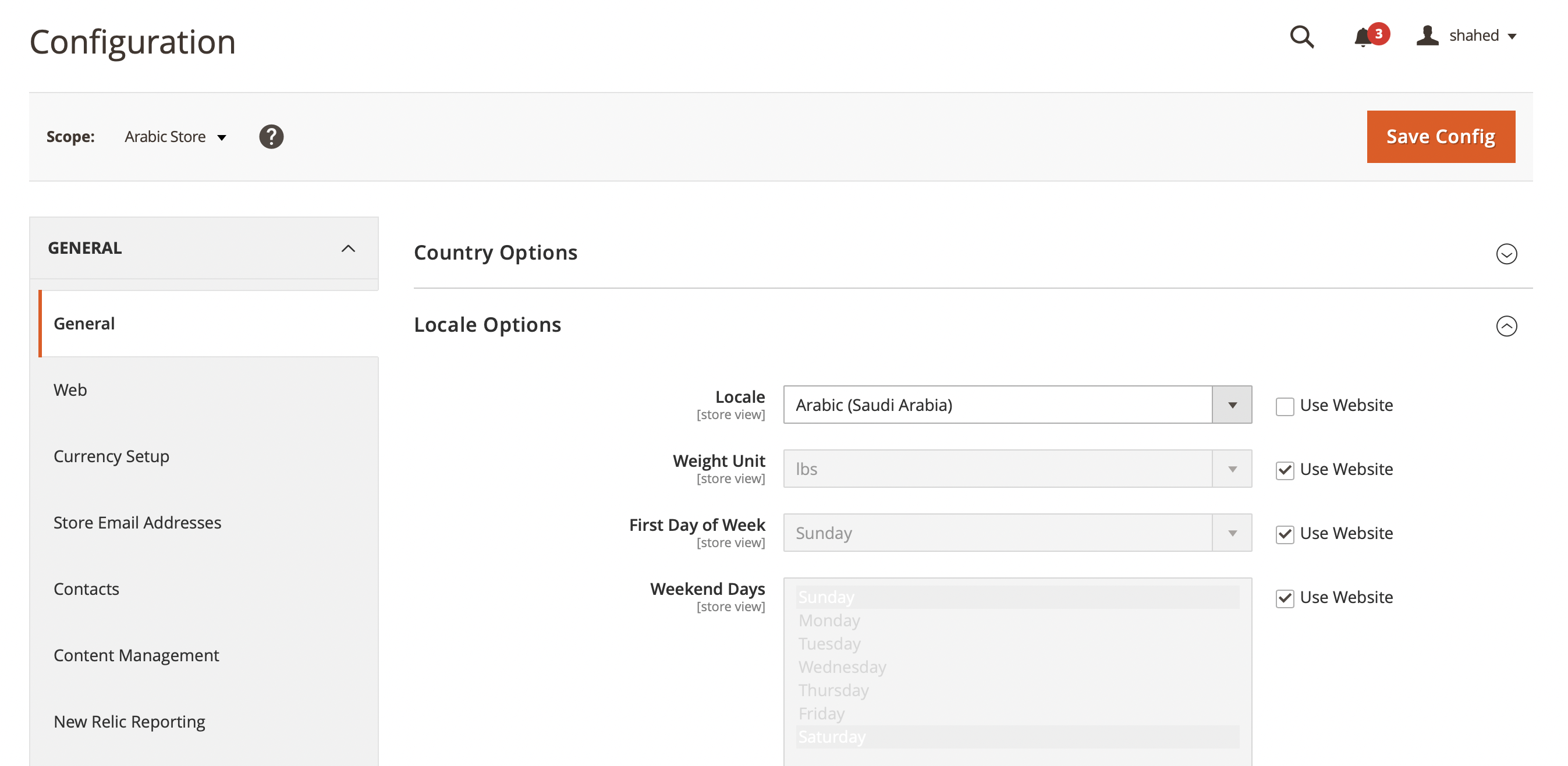
Task: Collapse the GENERAL sidebar section
Action: click(348, 249)
